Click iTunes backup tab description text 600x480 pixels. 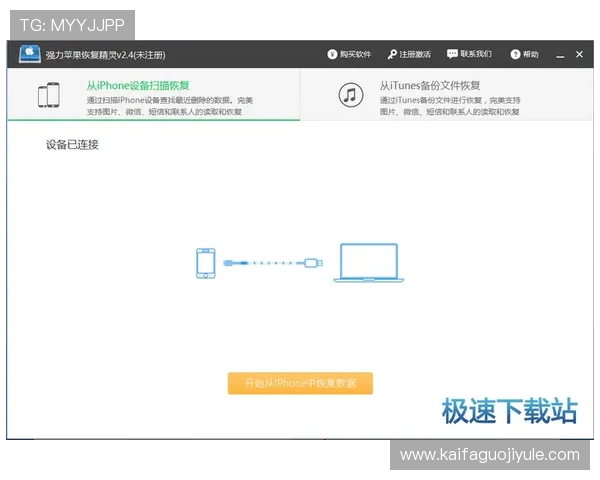click(450, 106)
